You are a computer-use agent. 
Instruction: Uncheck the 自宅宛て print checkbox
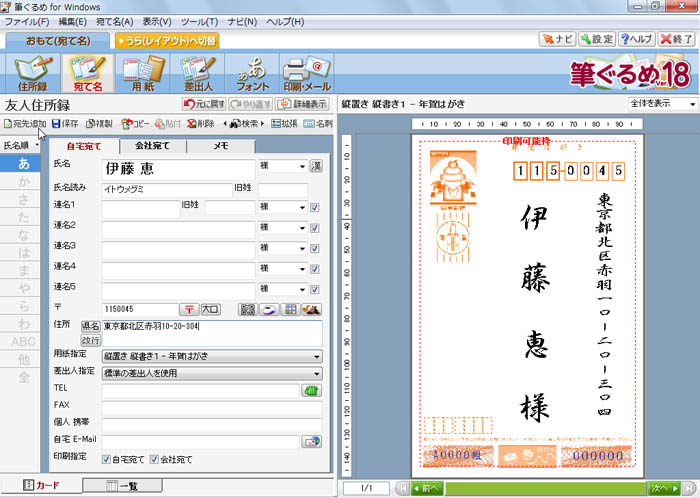[107, 460]
